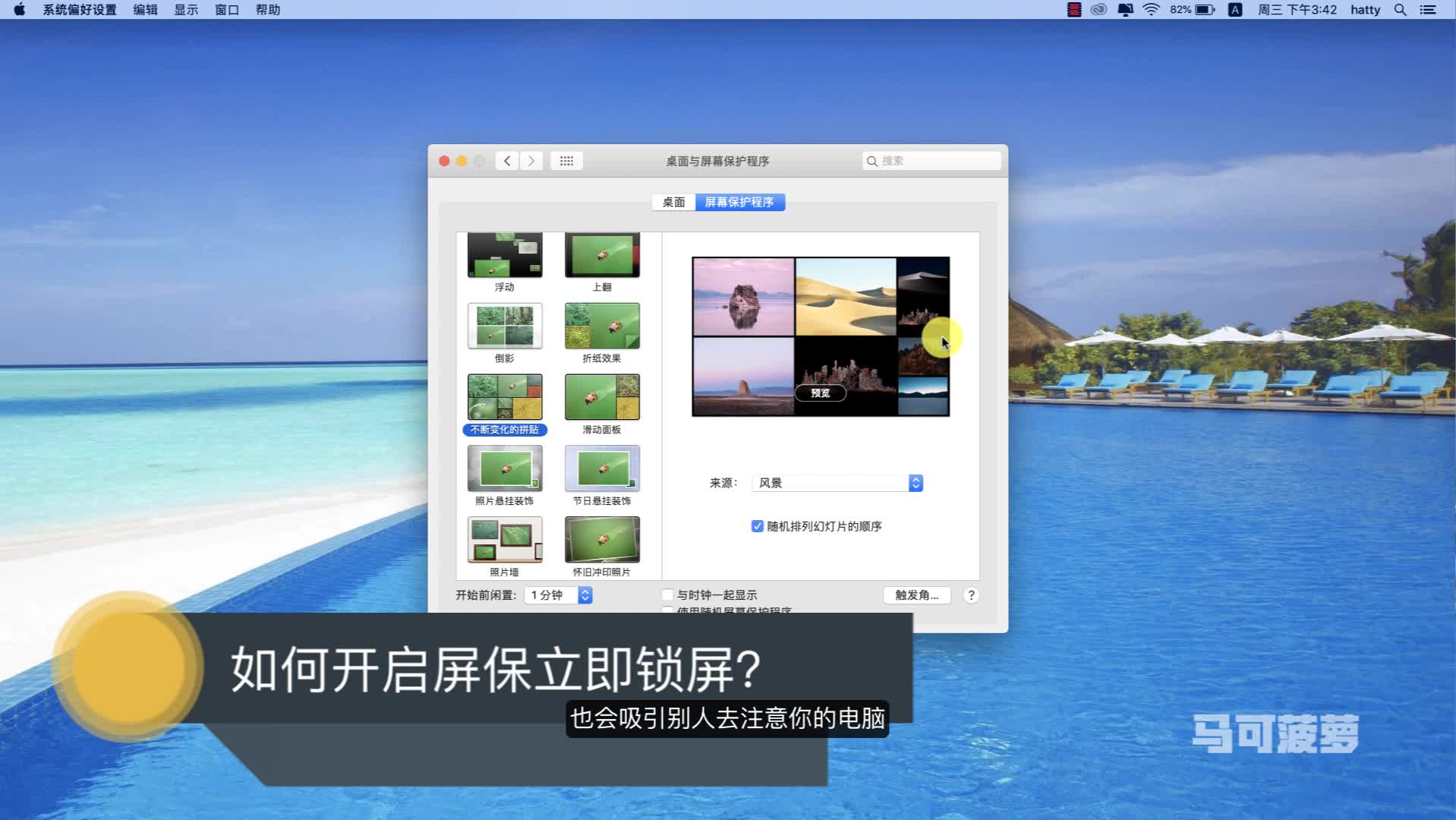Enable 与时钟一起显示 option

click(667, 594)
